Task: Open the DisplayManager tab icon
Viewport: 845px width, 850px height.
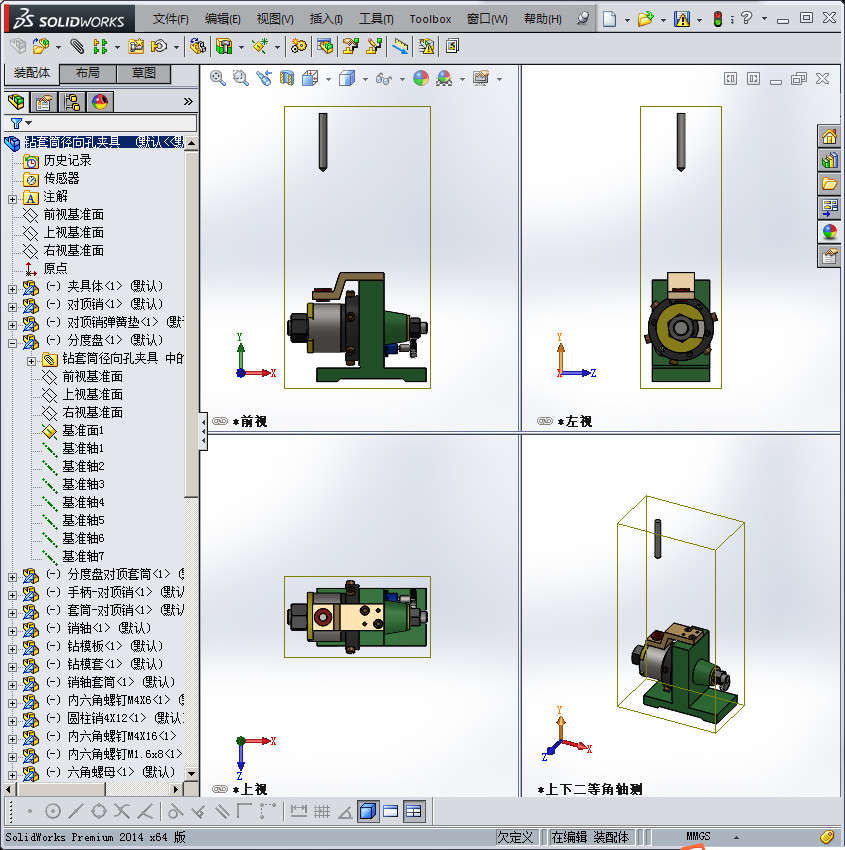Action: 100,101
